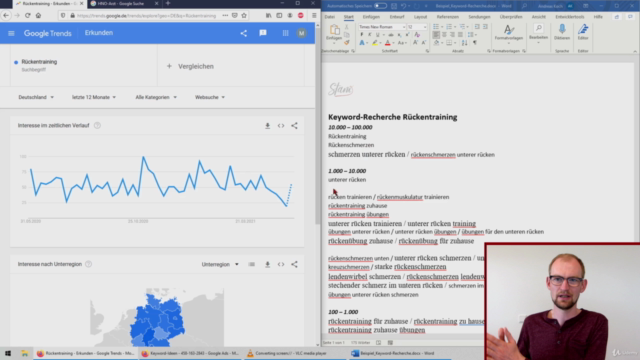Download the Interesse im zeitlichen Verlauf chart
The width and height of the screenshot is (640, 360).
pos(267,126)
